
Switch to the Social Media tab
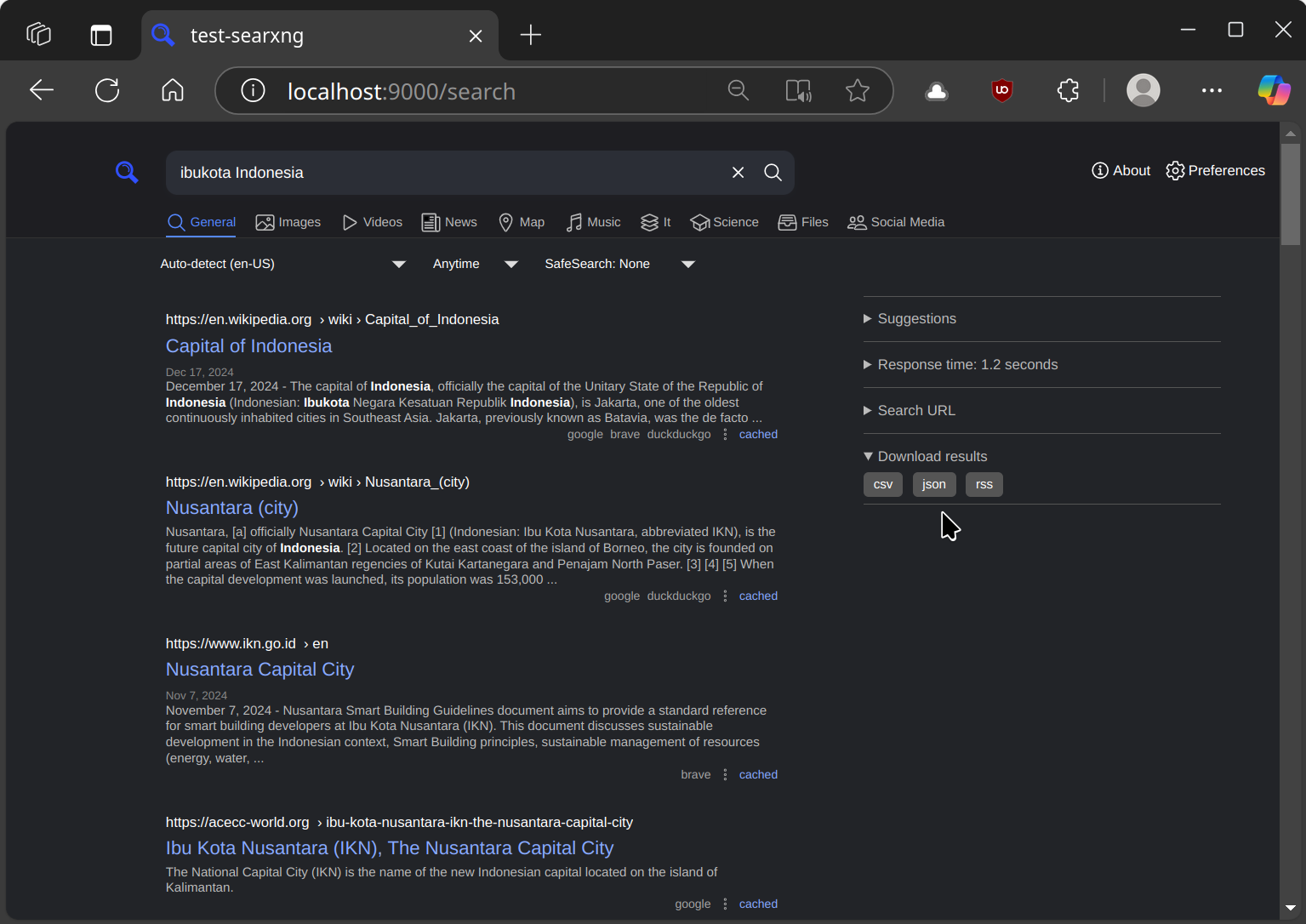896,223
